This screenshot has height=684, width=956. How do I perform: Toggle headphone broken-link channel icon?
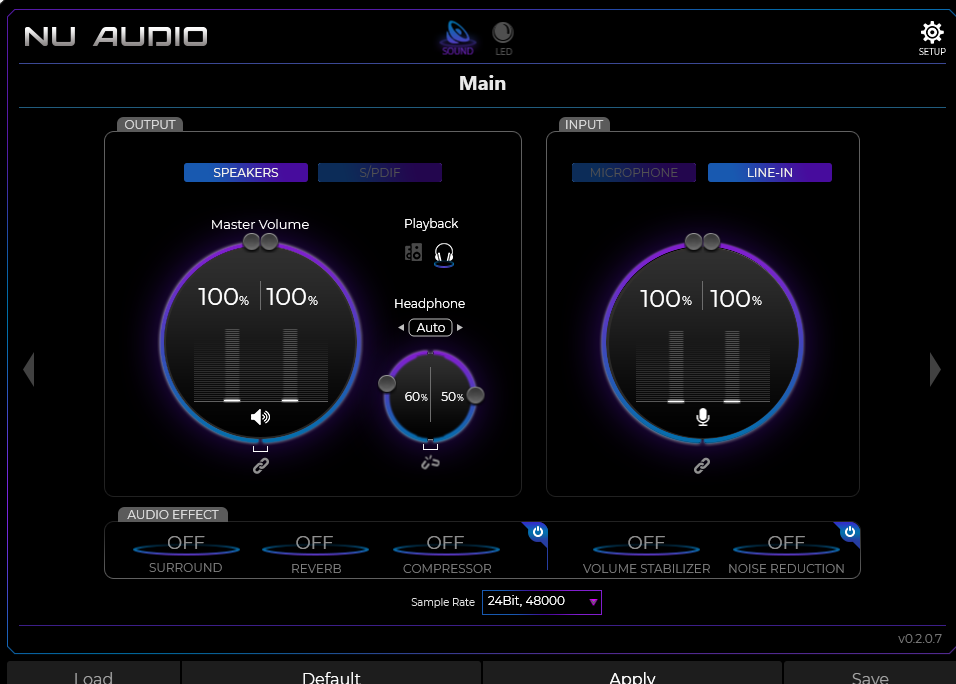(430, 463)
